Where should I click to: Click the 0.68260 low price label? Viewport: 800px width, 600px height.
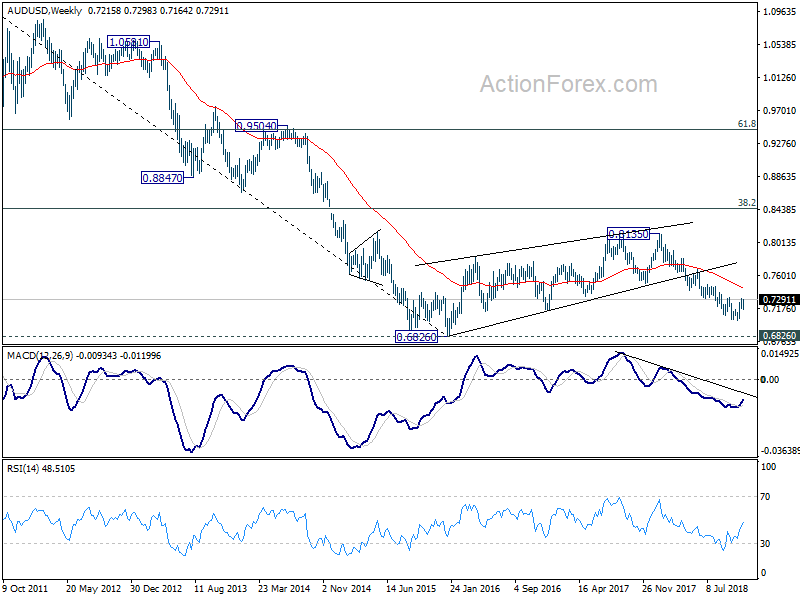tap(416, 336)
